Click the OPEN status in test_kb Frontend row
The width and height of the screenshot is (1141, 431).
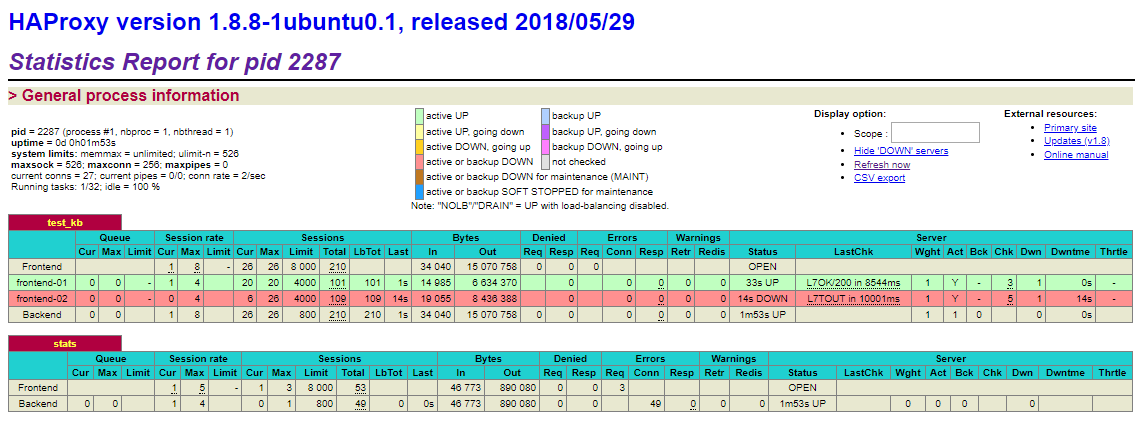(762, 266)
